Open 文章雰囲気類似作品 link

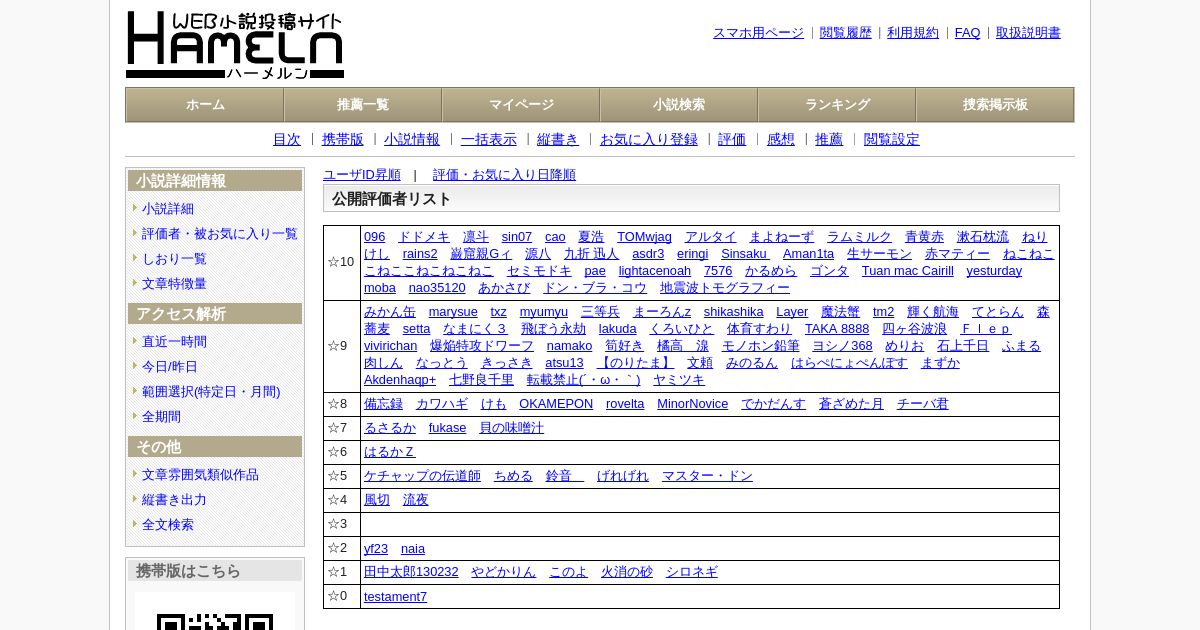pyautogui.click(x=200, y=475)
